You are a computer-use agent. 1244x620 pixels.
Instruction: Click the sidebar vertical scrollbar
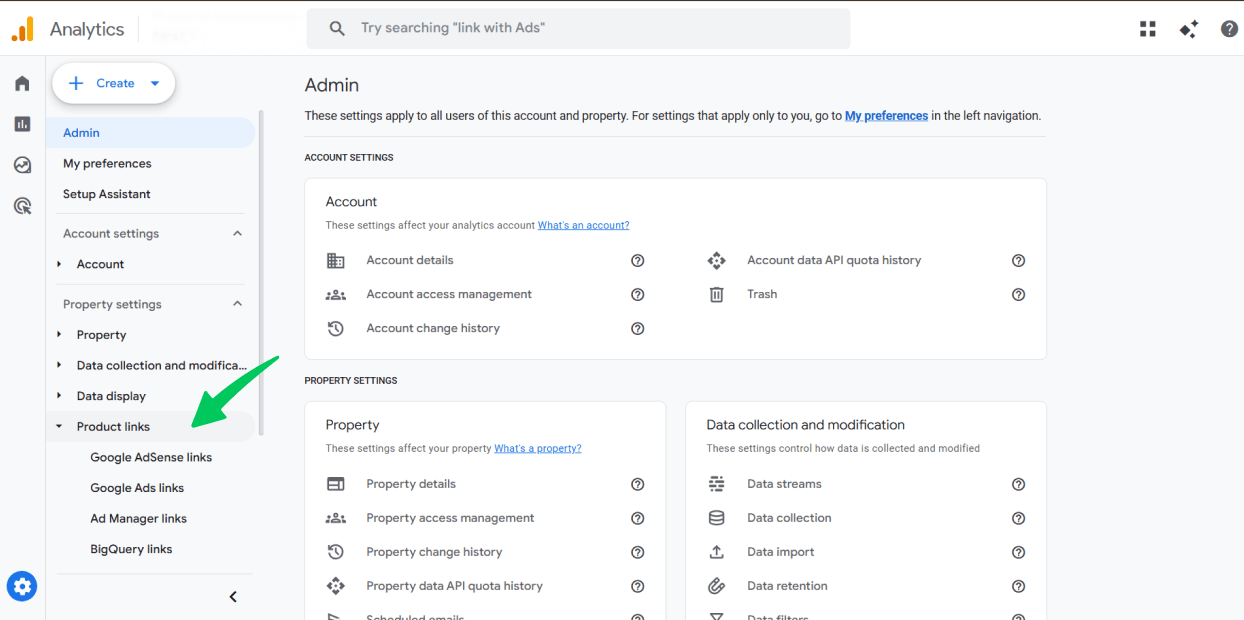pyautogui.click(x=262, y=272)
